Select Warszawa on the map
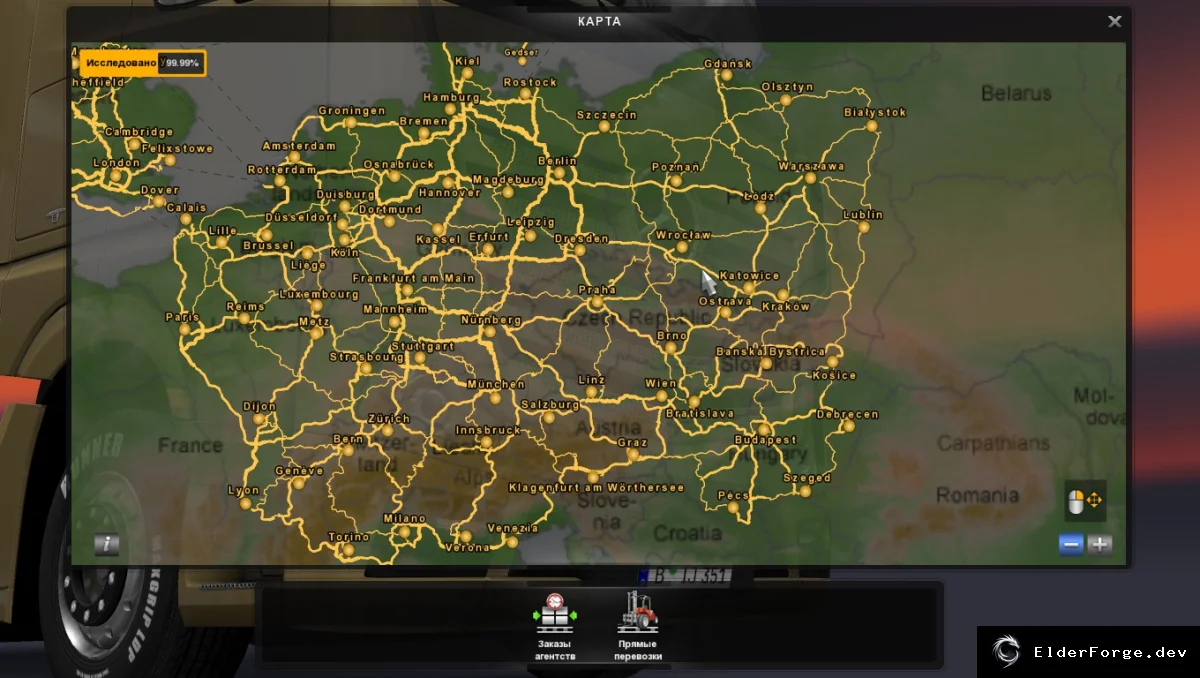 (x=811, y=166)
